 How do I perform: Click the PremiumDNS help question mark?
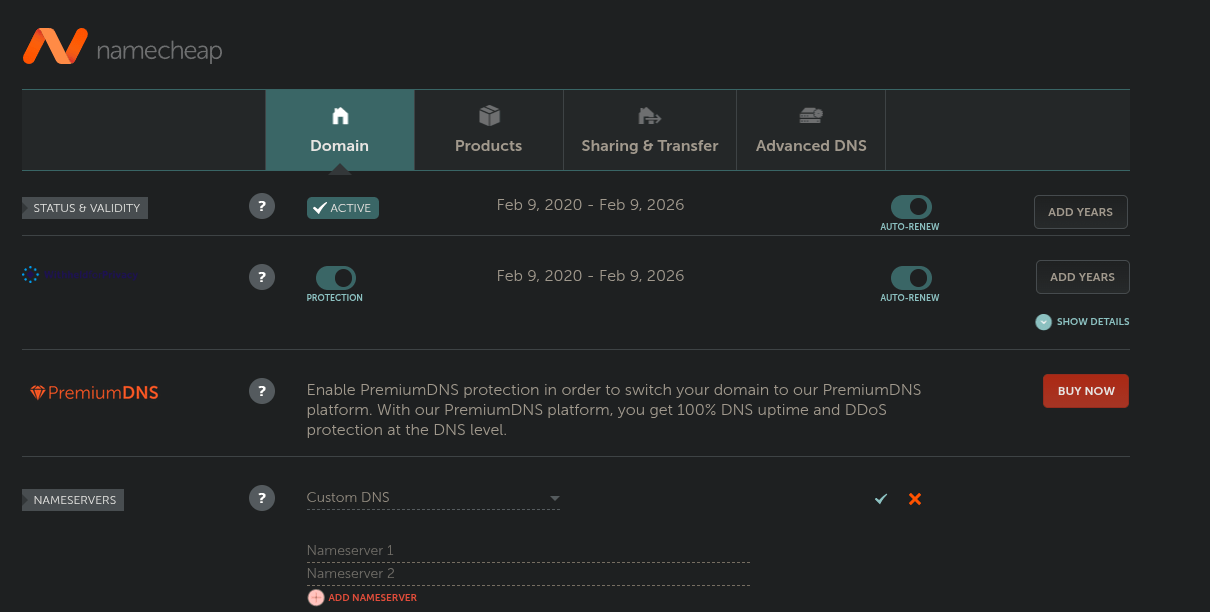click(262, 391)
